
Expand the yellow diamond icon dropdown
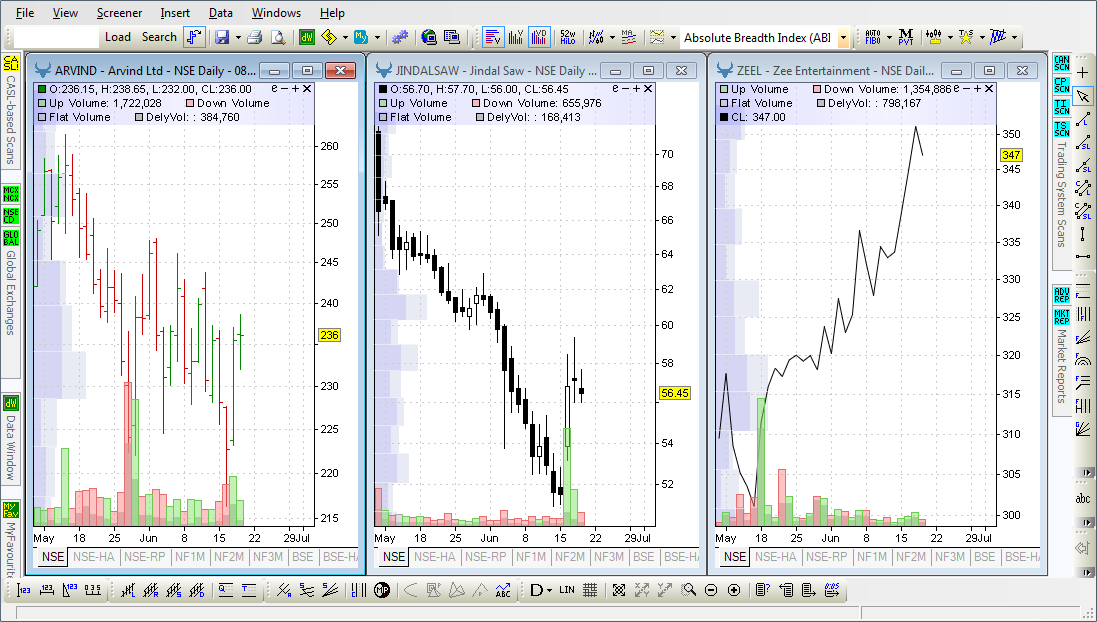point(345,38)
